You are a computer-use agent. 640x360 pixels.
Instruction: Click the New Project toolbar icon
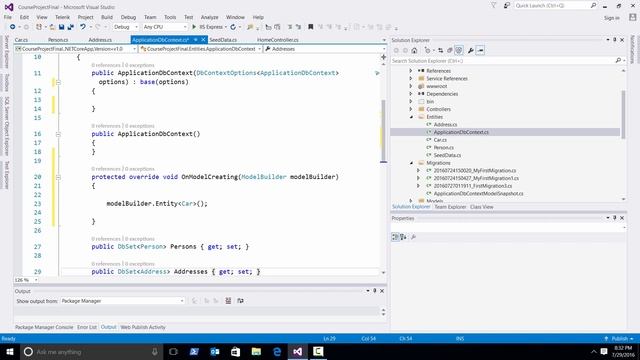(x=39, y=27)
